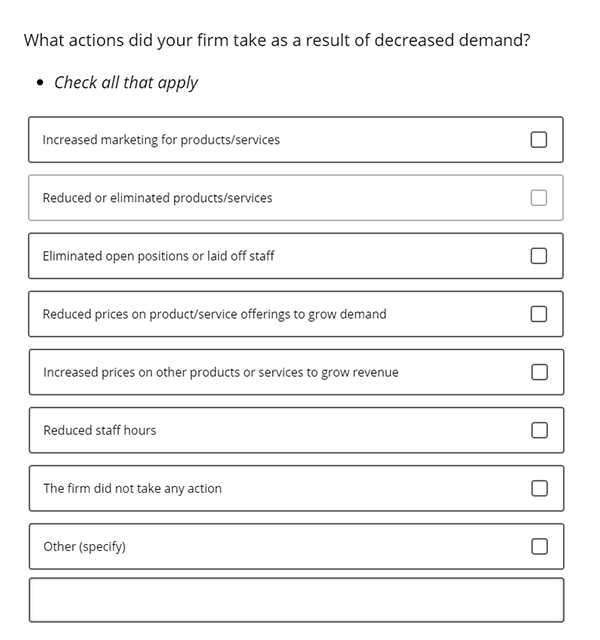Click the decreased demand question heading

pos(277,40)
